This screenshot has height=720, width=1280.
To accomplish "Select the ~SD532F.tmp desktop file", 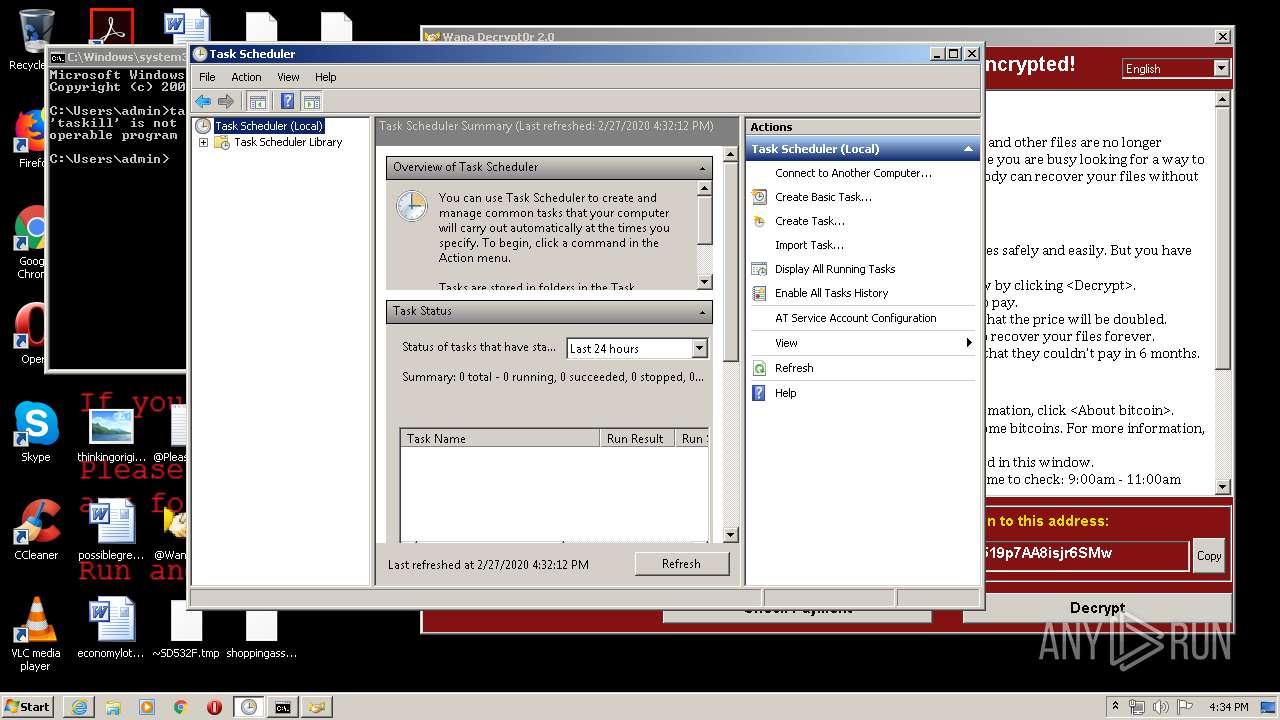I will click(x=186, y=630).
